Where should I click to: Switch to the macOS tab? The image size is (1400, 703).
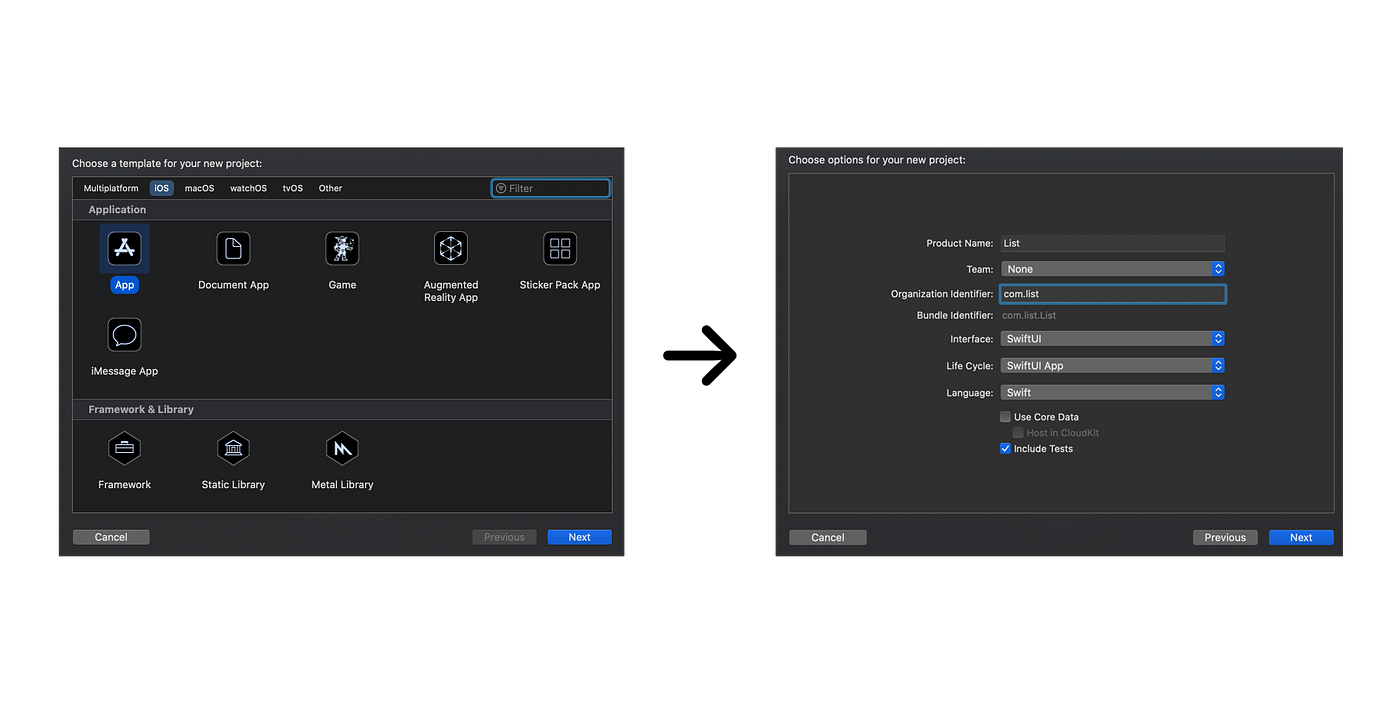tap(198, 188)
